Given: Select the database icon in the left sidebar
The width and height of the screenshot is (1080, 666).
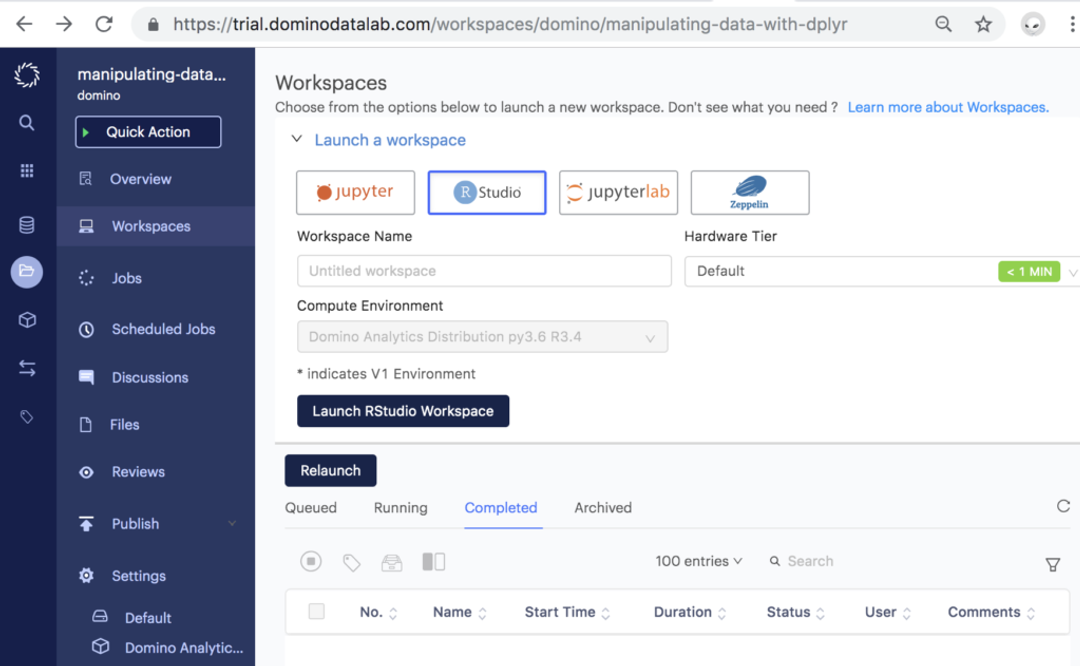Looking at the screenshot, I should [x=26, y=224].
